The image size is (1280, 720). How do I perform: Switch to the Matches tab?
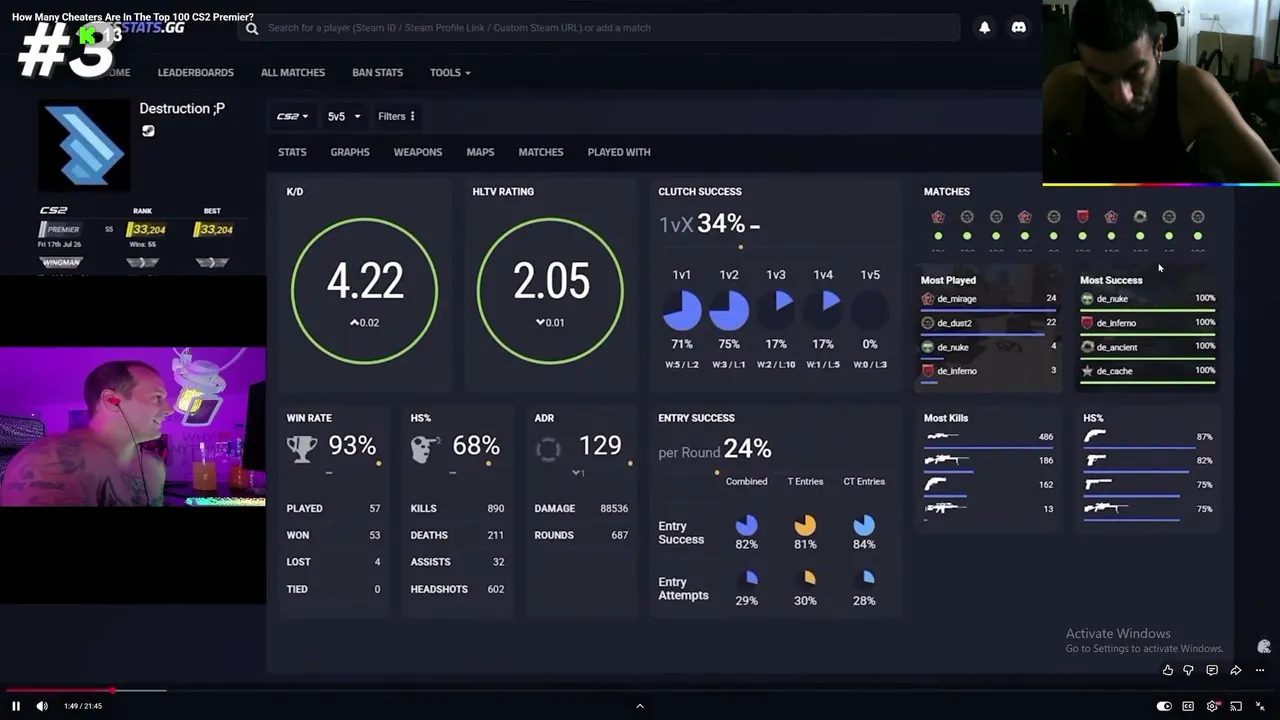541,152
